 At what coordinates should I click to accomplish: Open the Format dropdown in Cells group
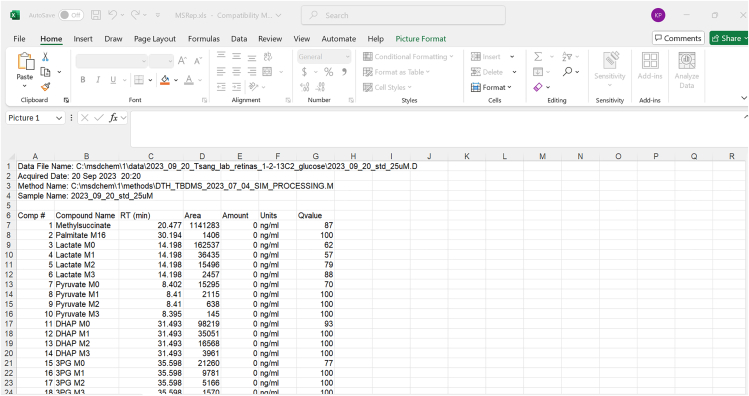[492, 87]
